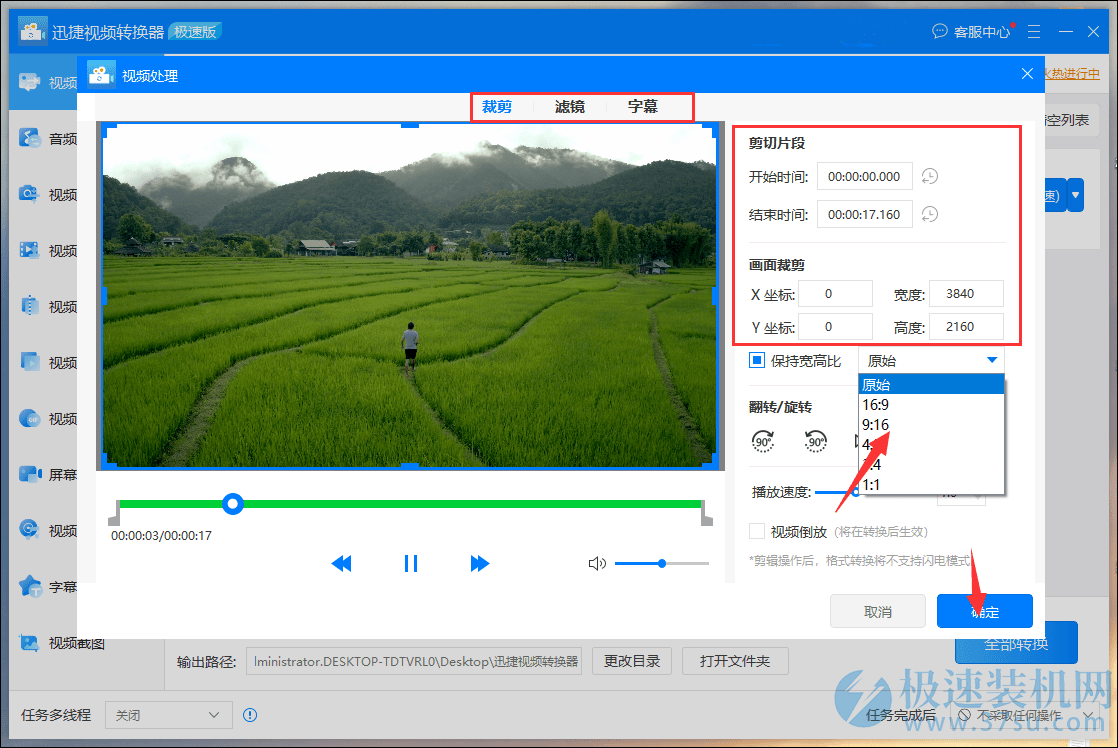Screen dimensions: 1118x748
Task: Open 音频 sidebar item icon
Action: click(x=30, y=138)
